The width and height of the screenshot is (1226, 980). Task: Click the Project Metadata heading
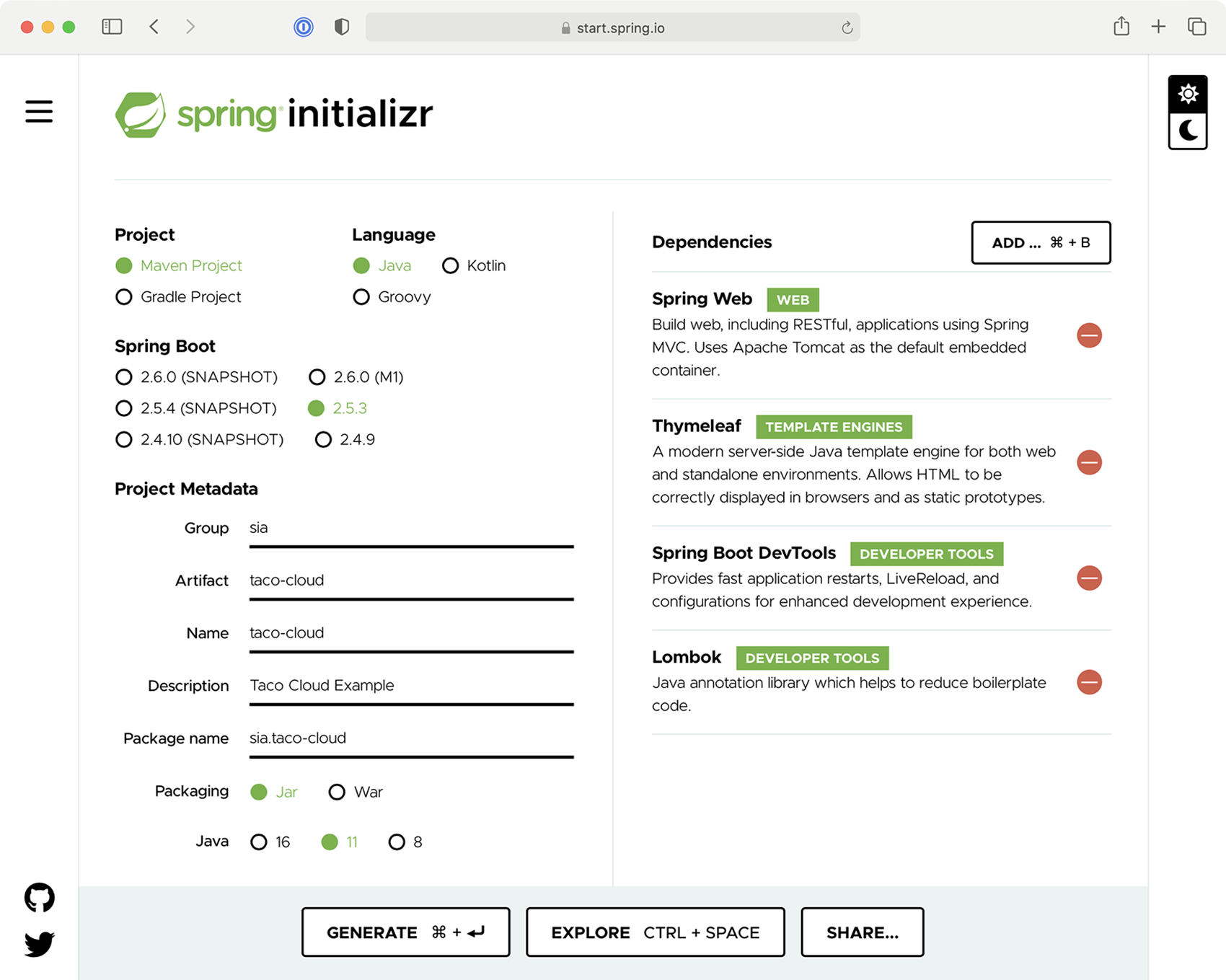pyautogui.click(x=186, y=489)
